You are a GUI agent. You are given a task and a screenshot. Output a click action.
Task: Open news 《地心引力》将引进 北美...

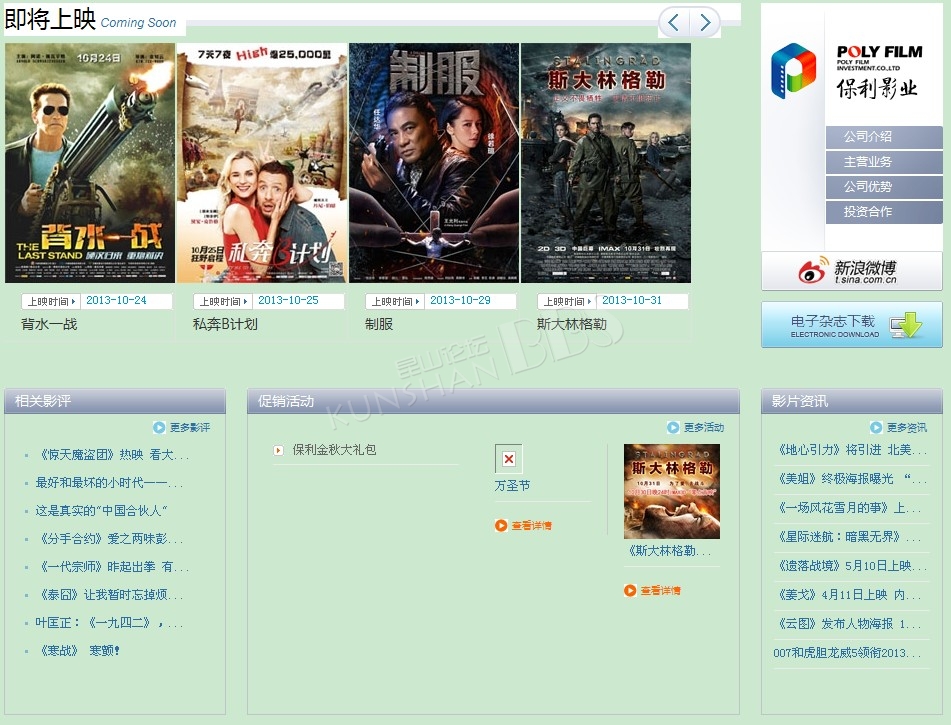850,450
